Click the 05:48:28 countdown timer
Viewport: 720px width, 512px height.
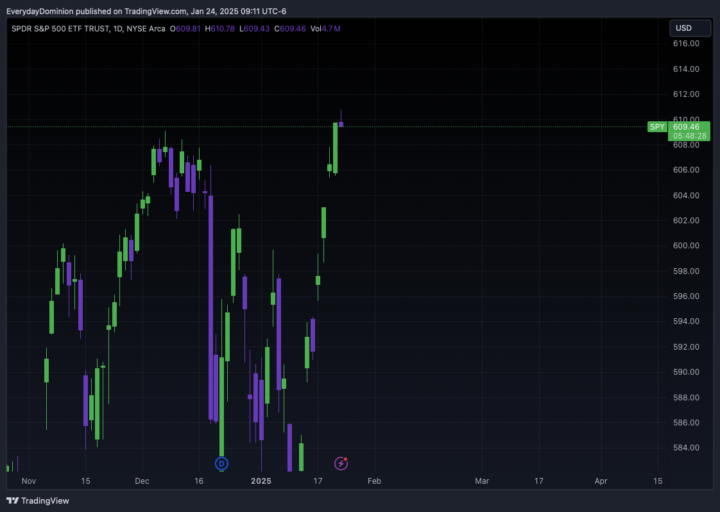click(x=690, y=136)
